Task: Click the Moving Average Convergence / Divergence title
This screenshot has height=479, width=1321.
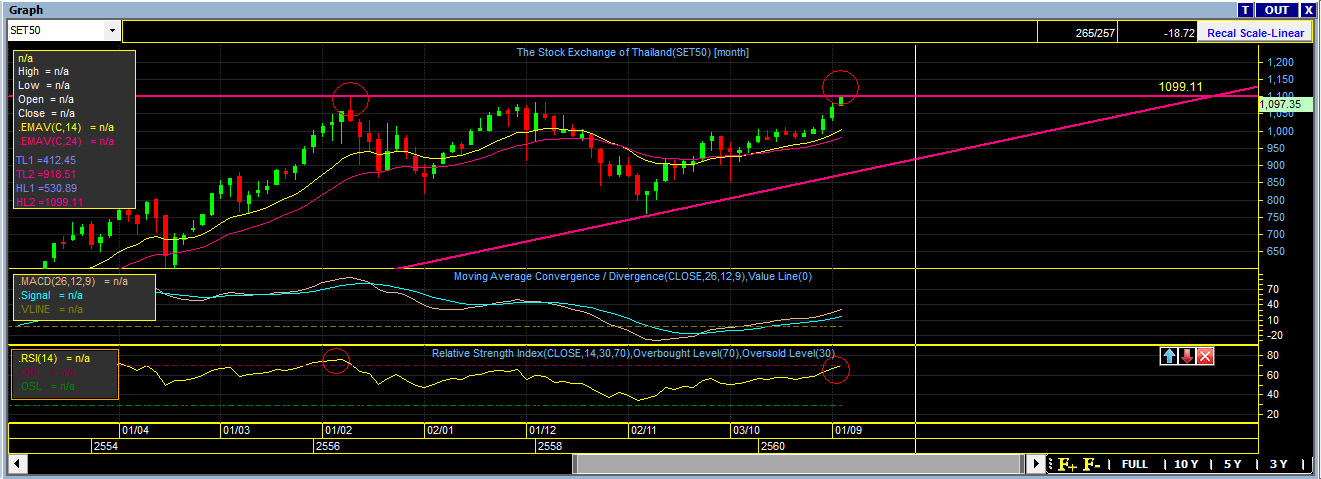Action: point(633,275)
